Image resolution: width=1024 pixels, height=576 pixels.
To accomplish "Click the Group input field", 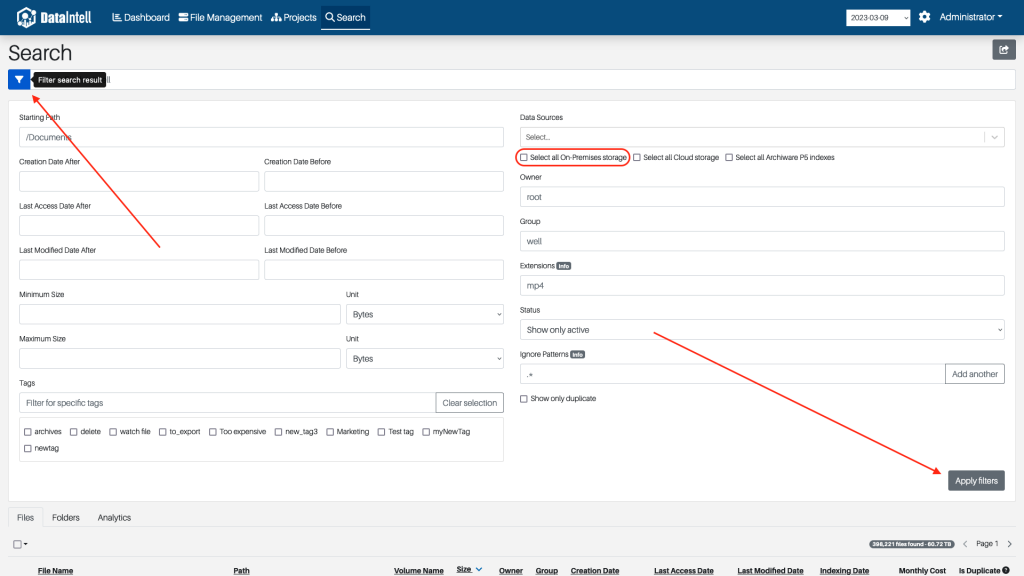I will tap(761, 241).
